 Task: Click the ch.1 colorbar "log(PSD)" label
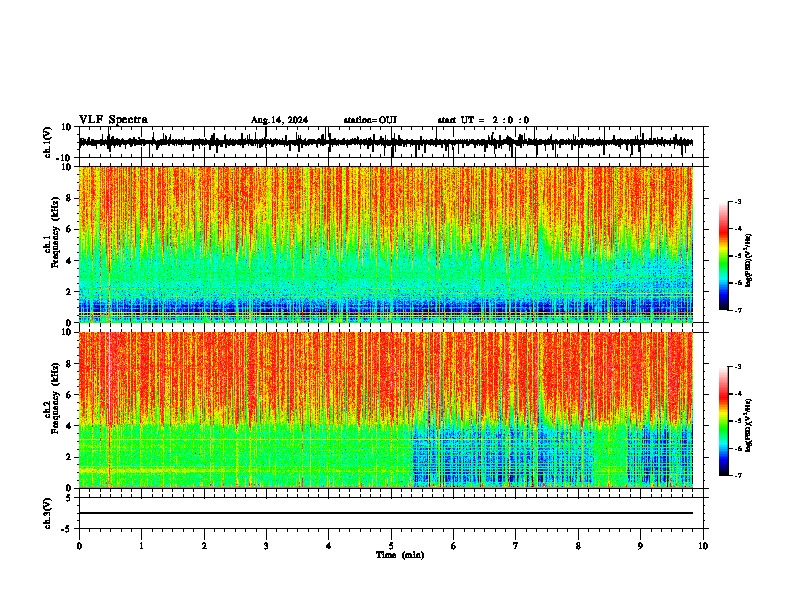(748, 260)
